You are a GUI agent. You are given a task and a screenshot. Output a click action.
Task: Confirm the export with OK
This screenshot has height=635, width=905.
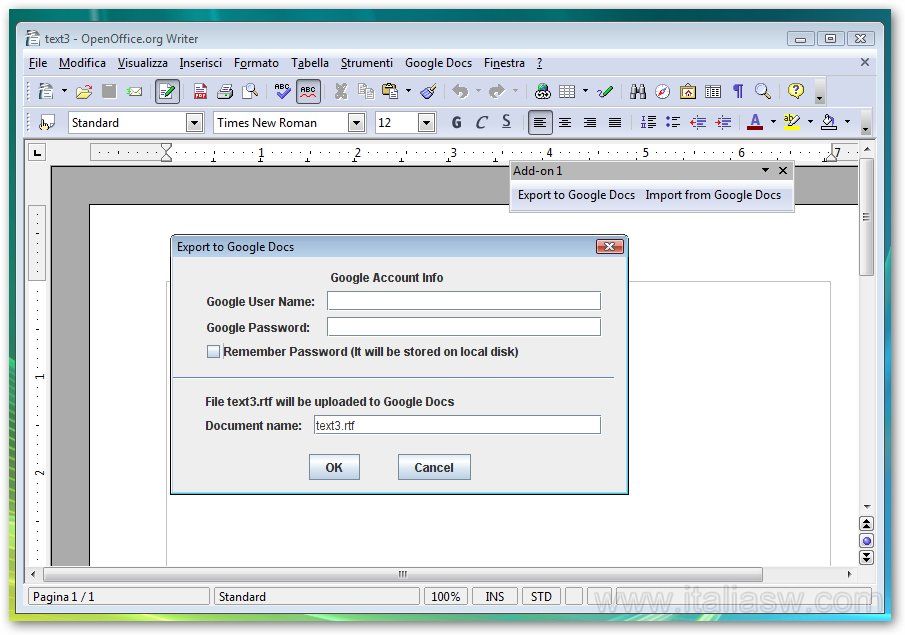[334, 467]
